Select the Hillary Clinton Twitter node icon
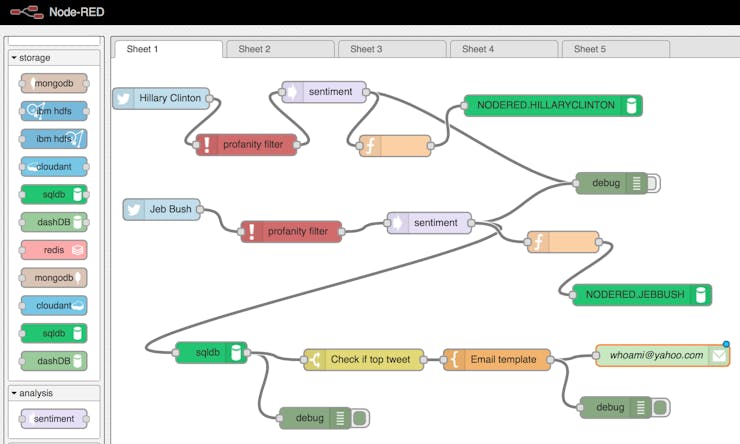The image size is (740, 444). pos(123,99)
